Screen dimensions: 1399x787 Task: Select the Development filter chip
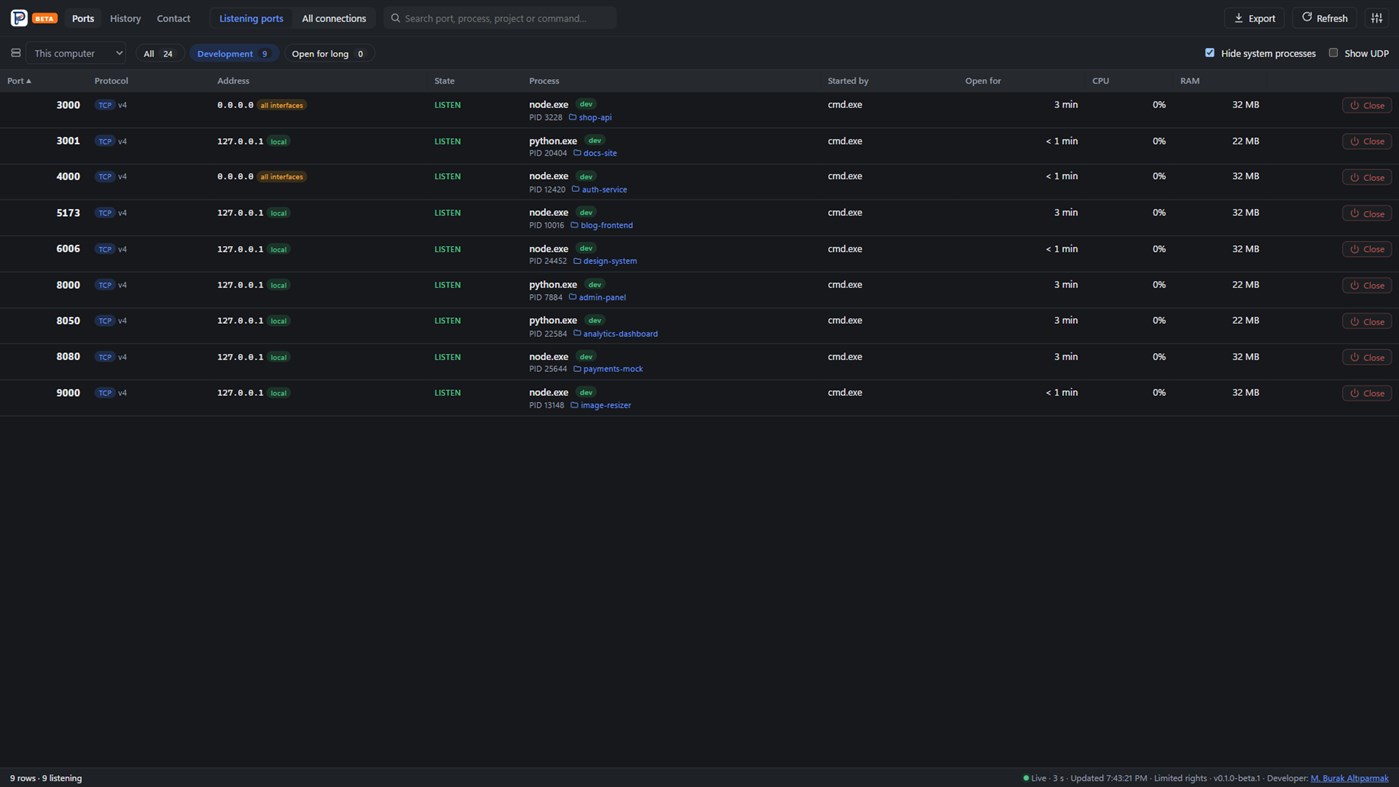(x=233, y=53)
